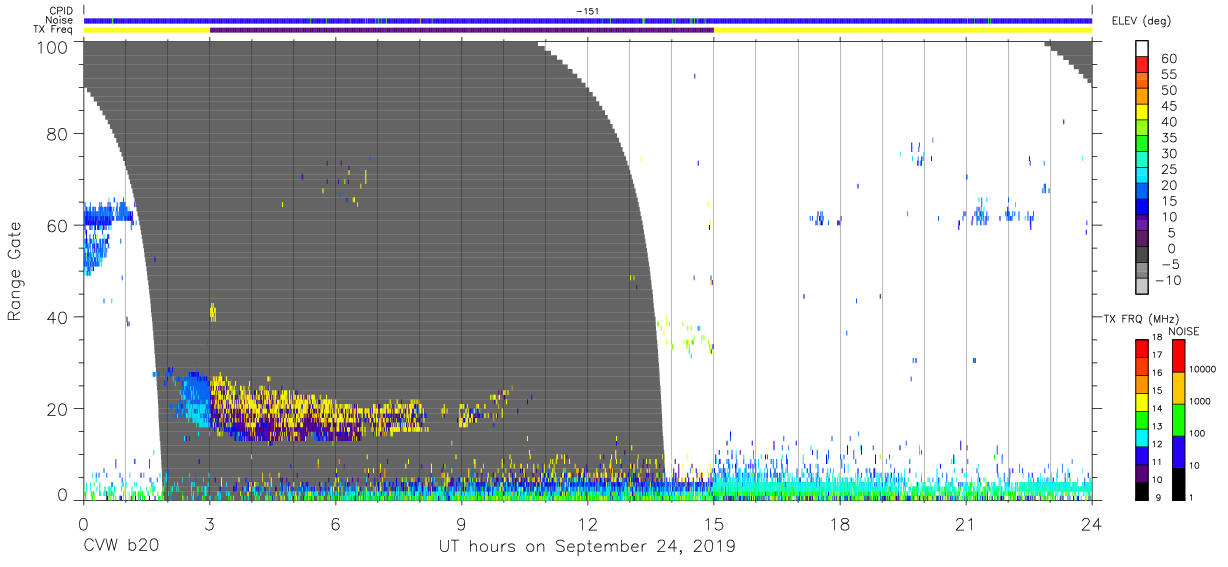Click x-axis tick label 9

point(461,524)
